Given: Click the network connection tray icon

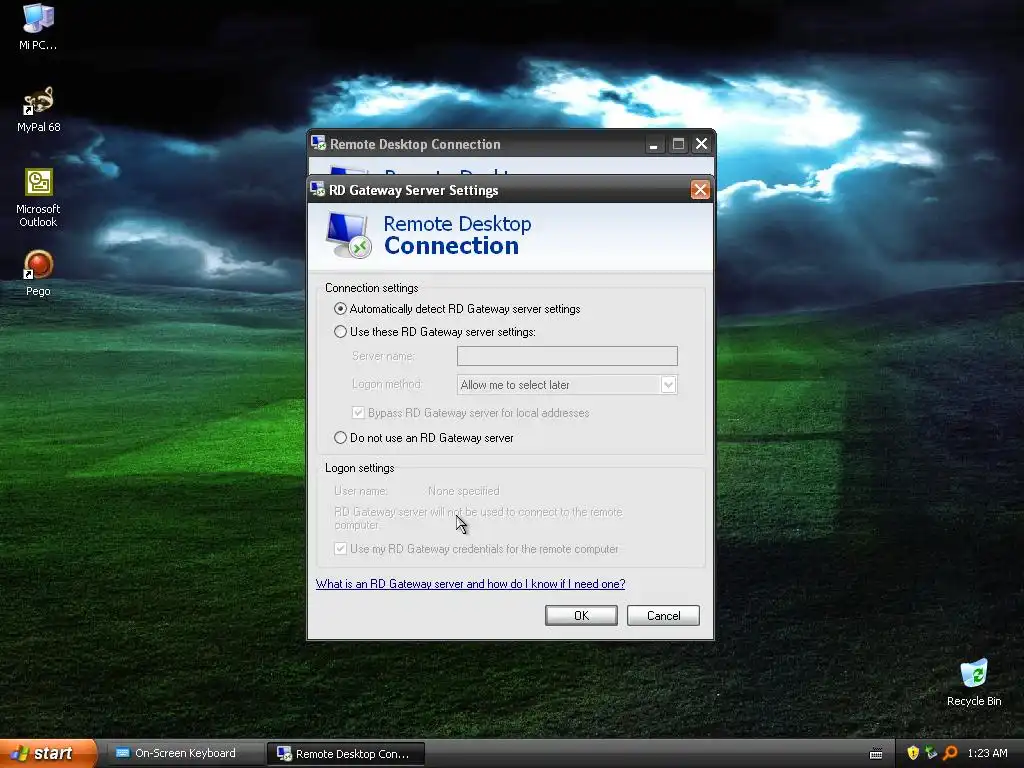Looking at the screenshot, I should point(931,753).
